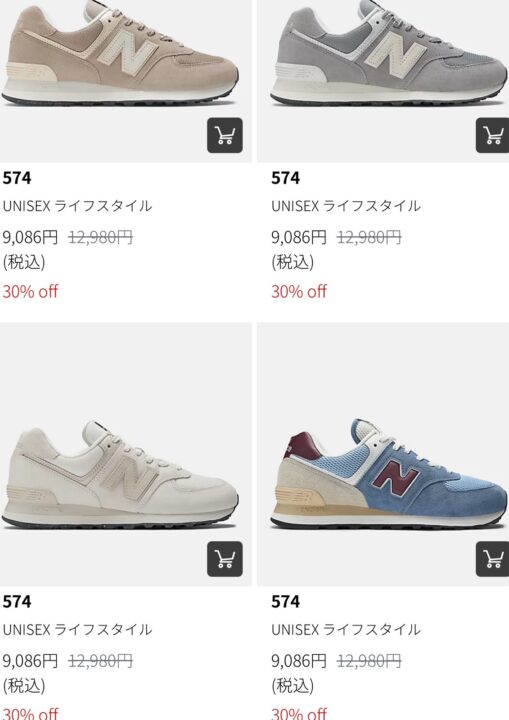
Task: Add the off-white 574 sneaker to cart
Action: 225,559
